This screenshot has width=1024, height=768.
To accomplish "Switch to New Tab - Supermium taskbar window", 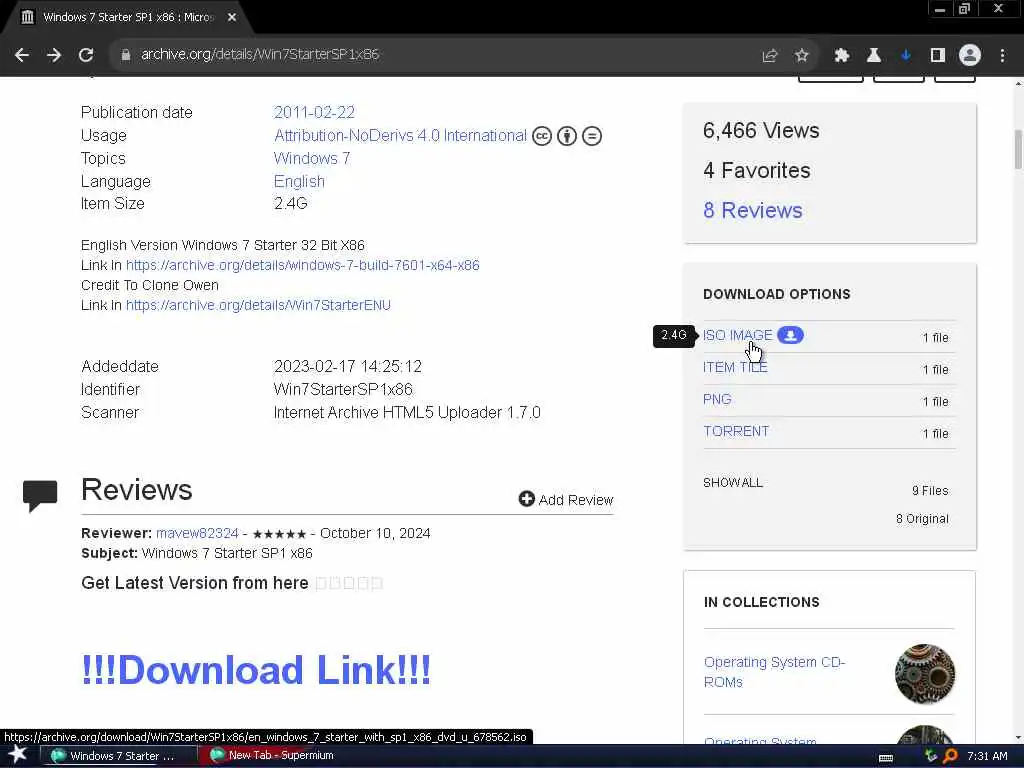I will coord(281,756).
